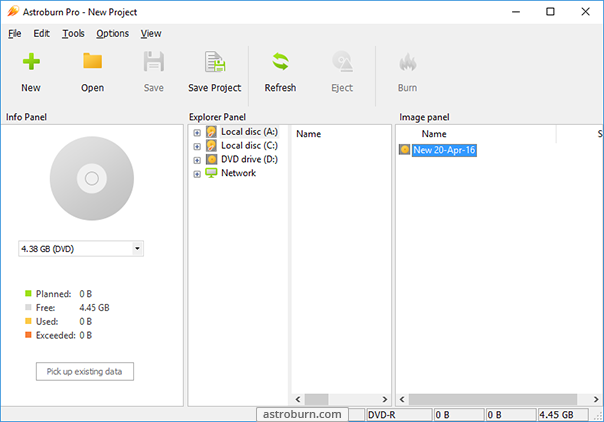This screenshot has width=604, height=422.
Task: Click the 4.45 GB status bar value
Action: 562,415
